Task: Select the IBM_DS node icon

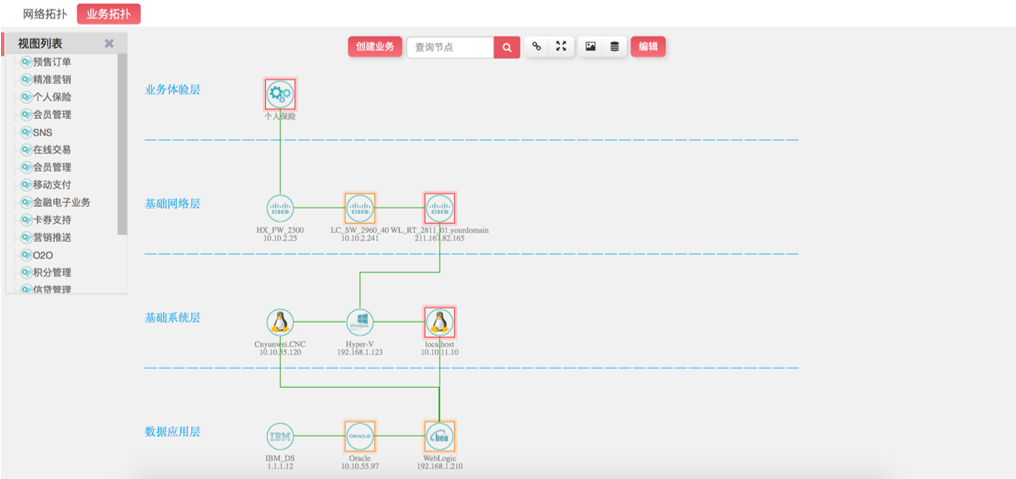Action: tap(280, 436)
